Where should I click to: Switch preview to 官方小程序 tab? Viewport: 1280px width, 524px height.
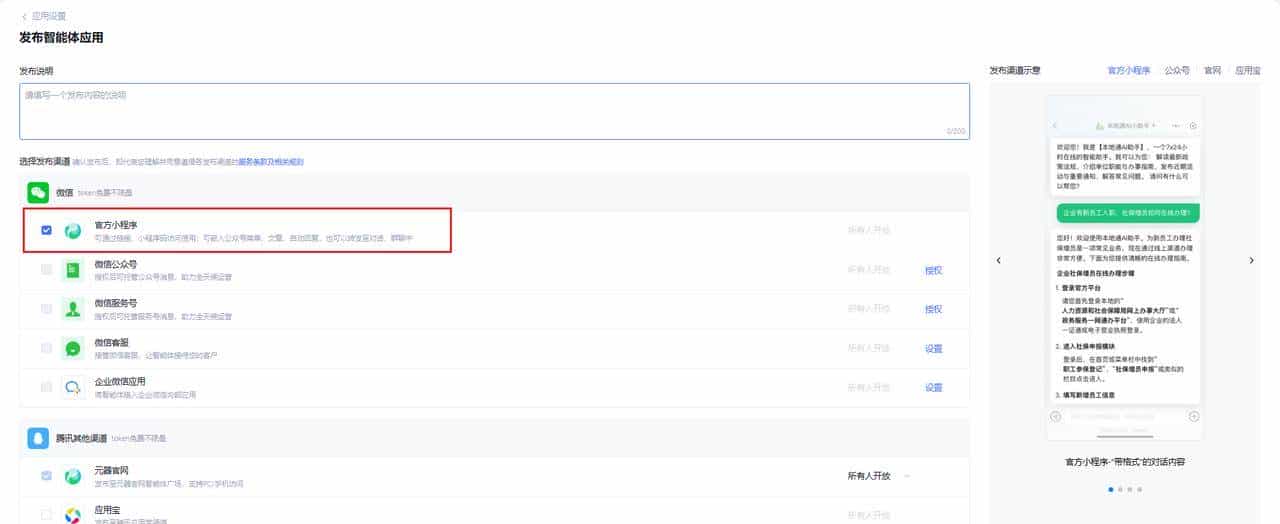coord(1129,71)
